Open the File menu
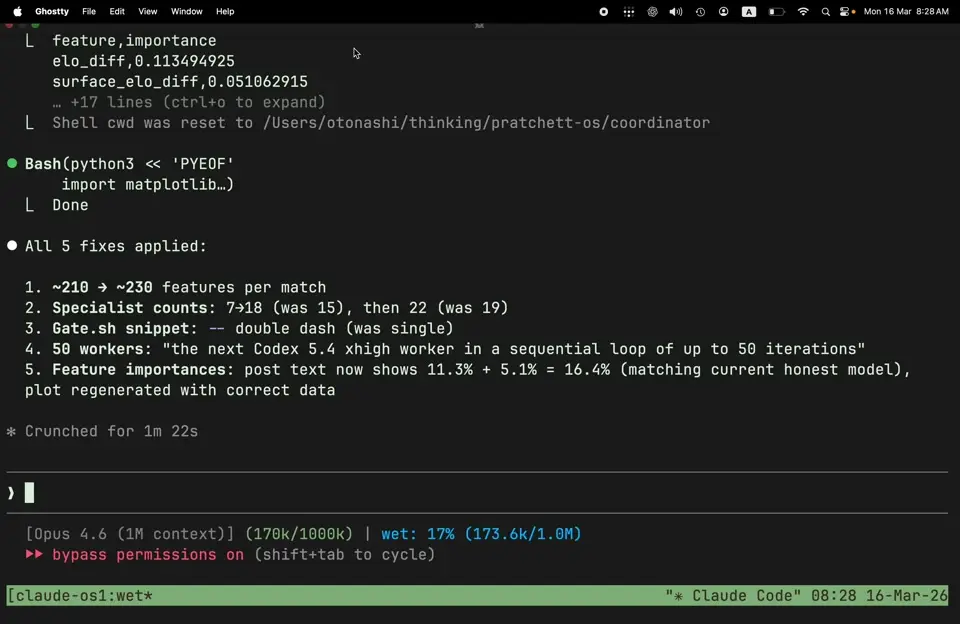960x624 pixels. click(x=89, y=11)
